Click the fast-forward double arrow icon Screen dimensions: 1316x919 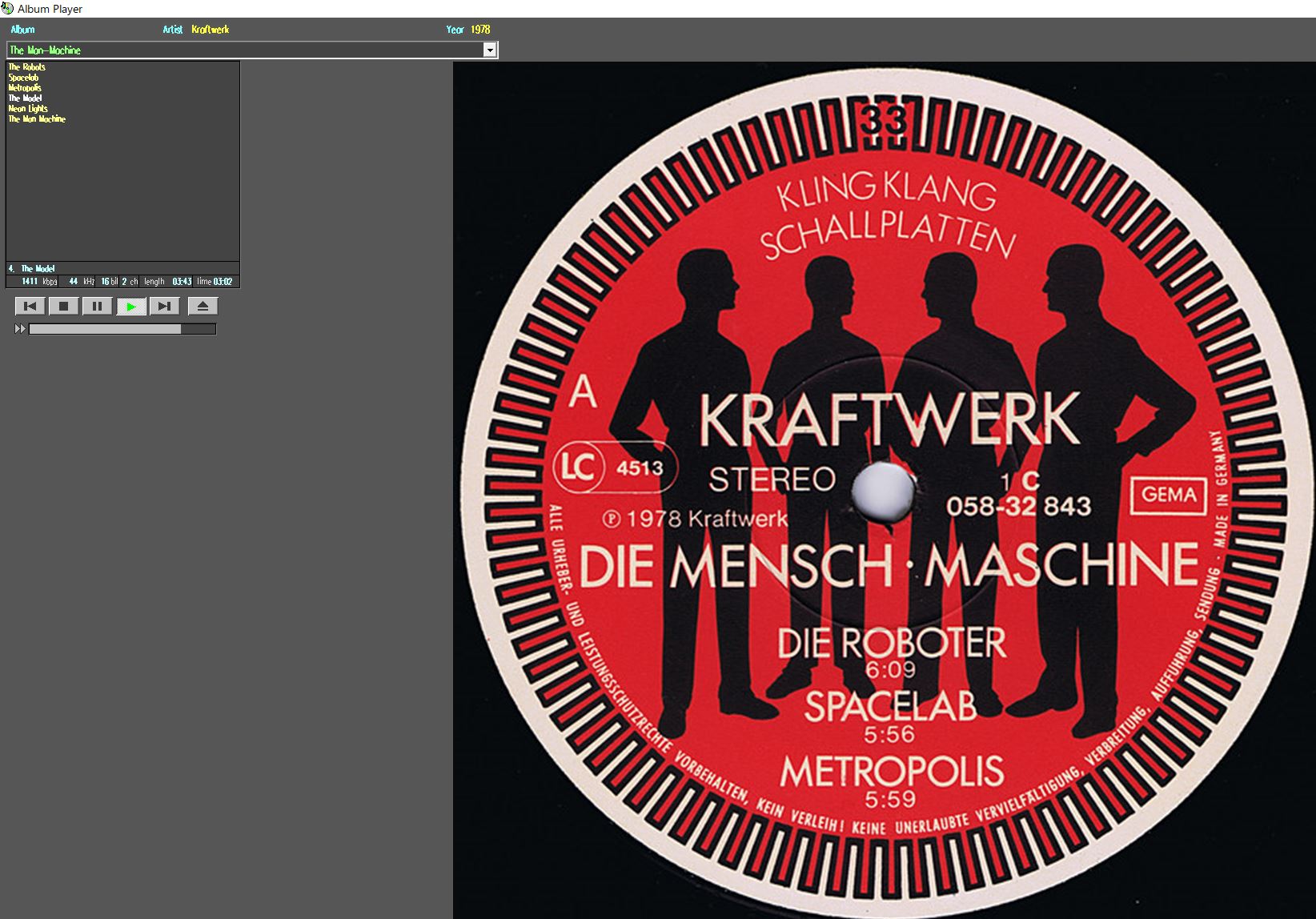(x=20, y=329)
